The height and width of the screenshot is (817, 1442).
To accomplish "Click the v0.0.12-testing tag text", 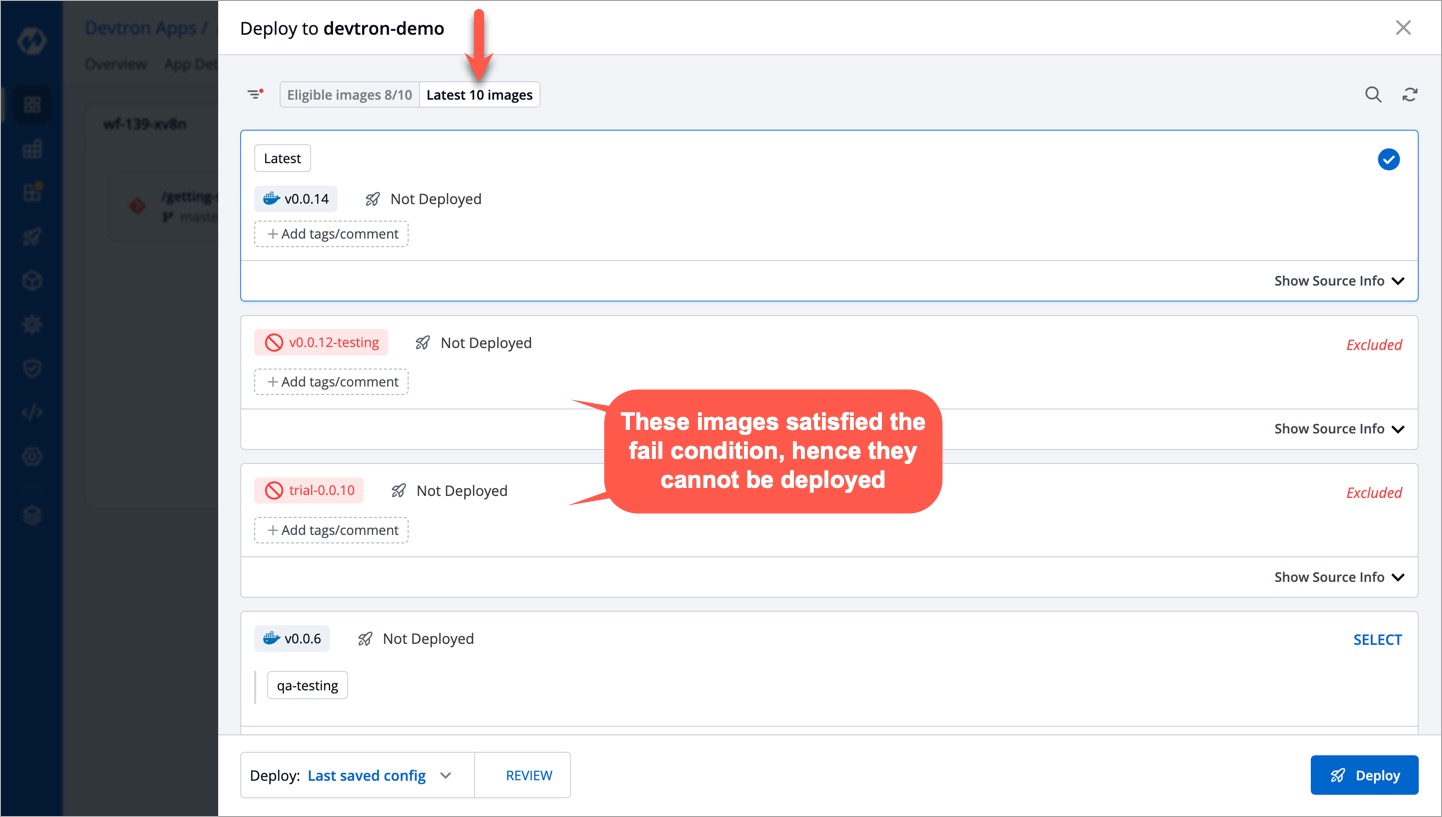I will [x=334, y=343].
